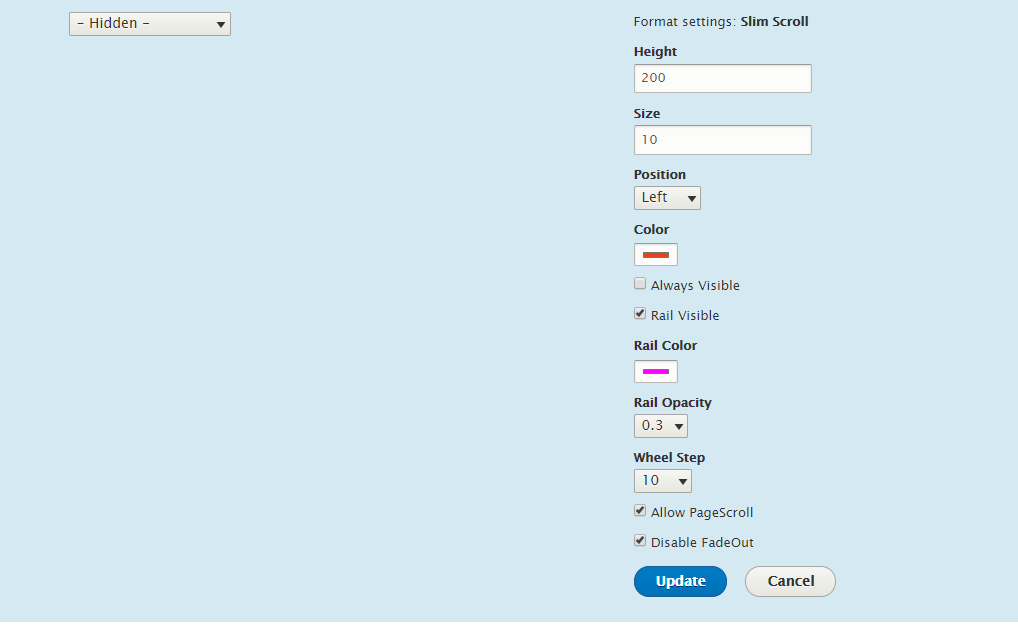
Task: Open the Hidden region dropdown
Action: pos(150,24)
